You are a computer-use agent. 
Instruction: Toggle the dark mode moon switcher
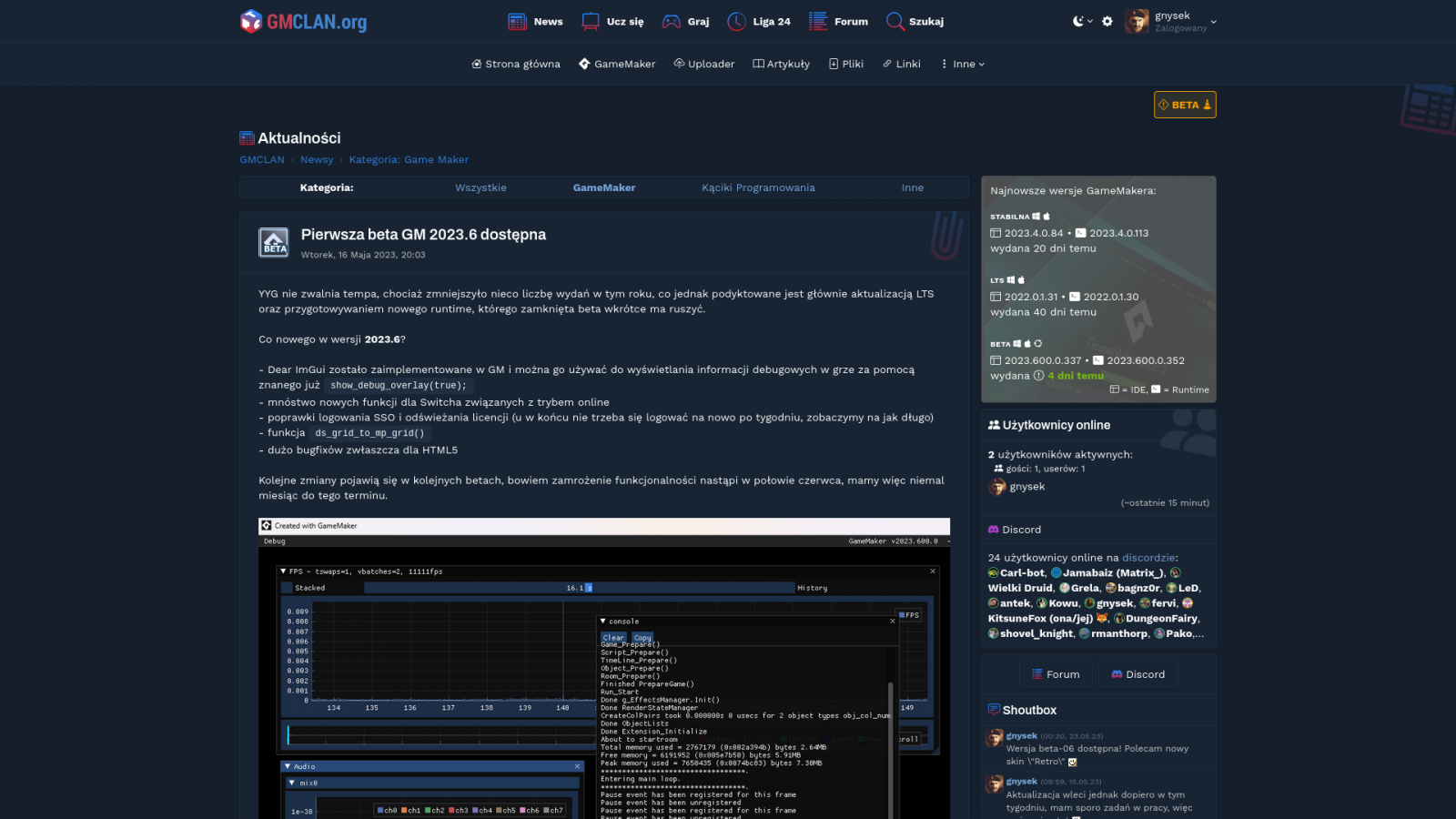(1081, 21)
